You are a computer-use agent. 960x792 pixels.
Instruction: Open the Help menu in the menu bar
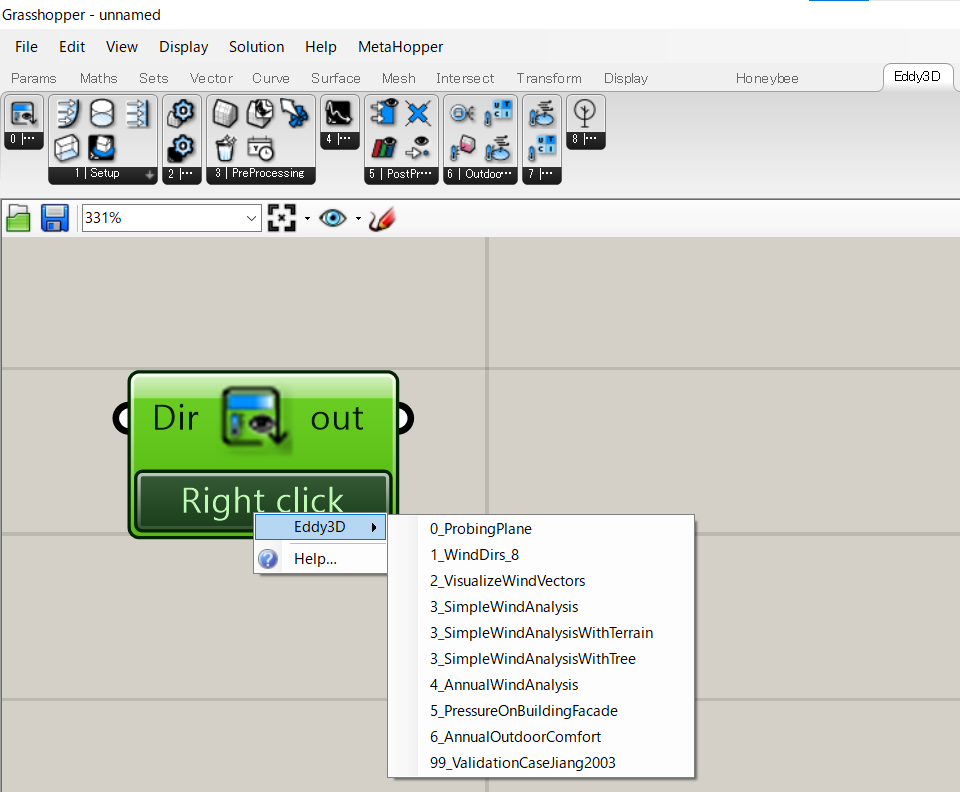[321, 47]
